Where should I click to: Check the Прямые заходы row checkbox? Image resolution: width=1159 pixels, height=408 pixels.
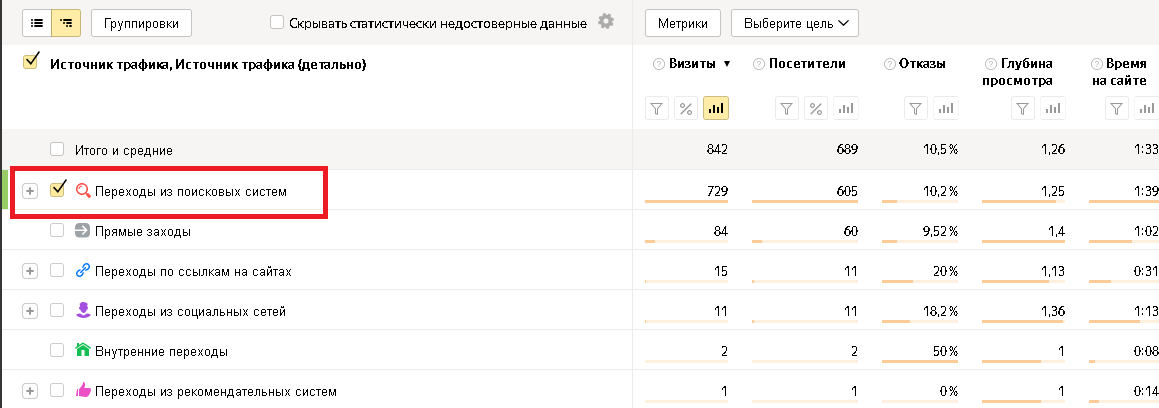click(x=57, y=231)
